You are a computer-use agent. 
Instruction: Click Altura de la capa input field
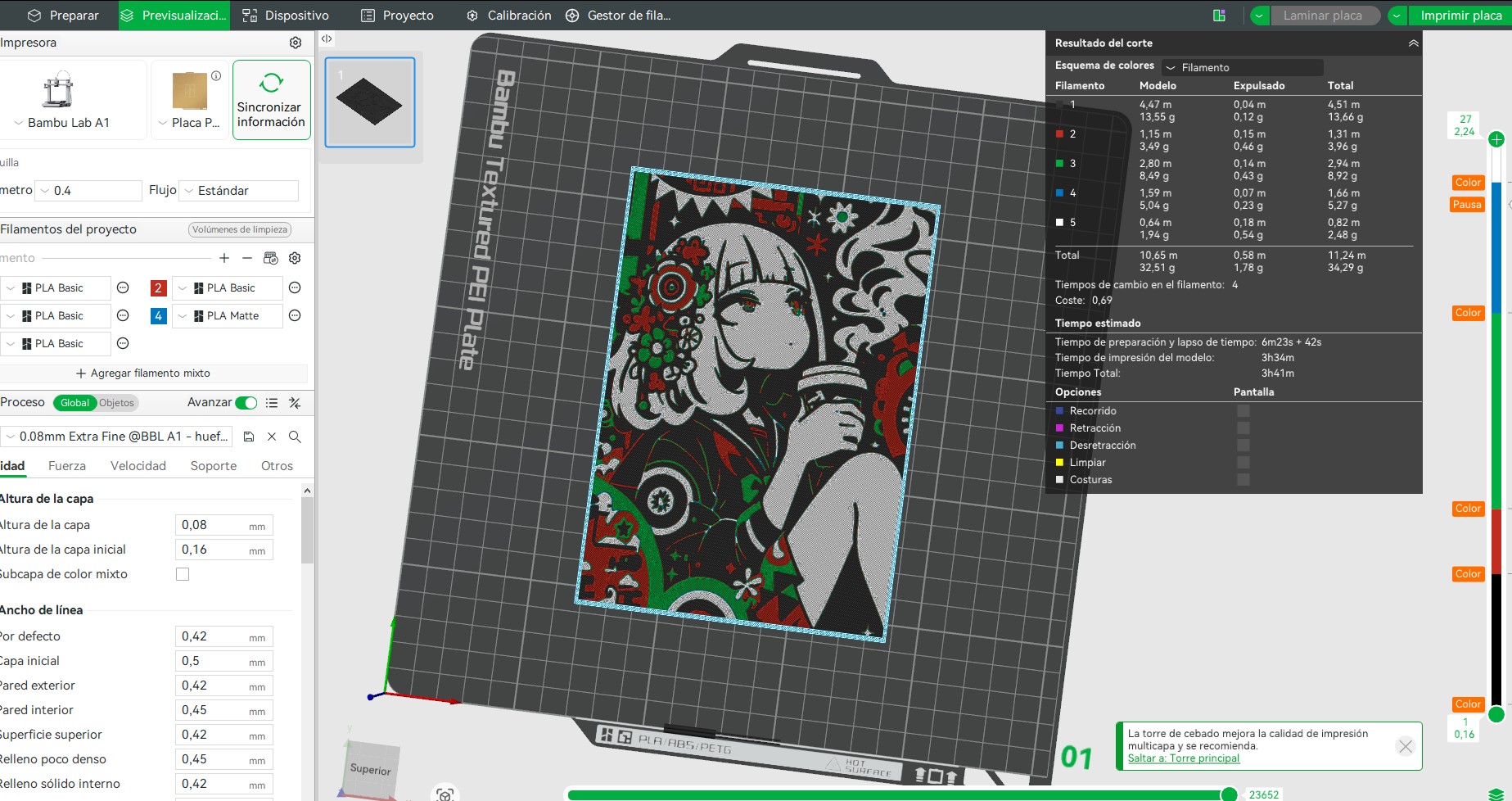[223, 525]
